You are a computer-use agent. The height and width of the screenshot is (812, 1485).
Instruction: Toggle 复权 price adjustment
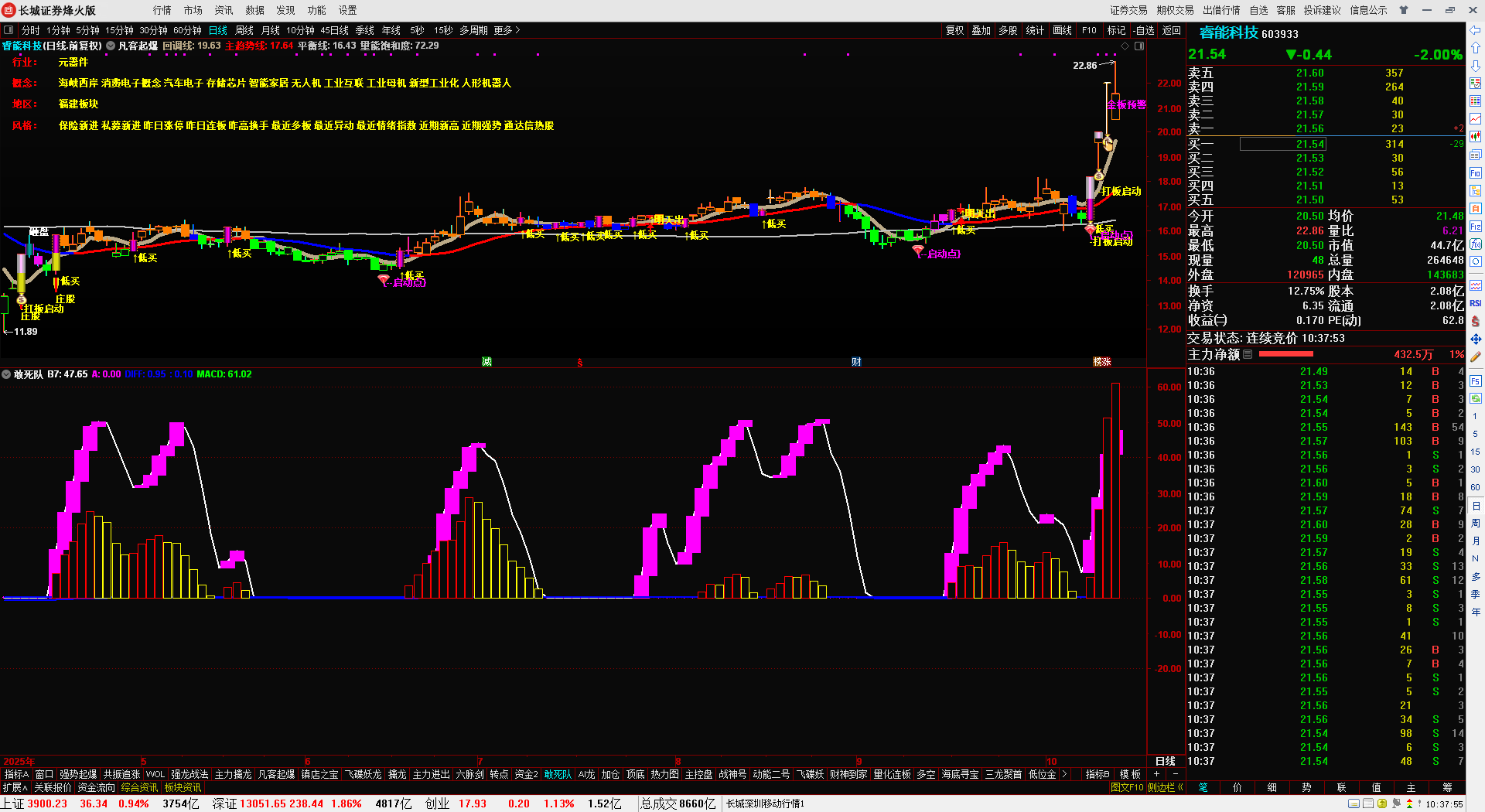pos(955,30)
